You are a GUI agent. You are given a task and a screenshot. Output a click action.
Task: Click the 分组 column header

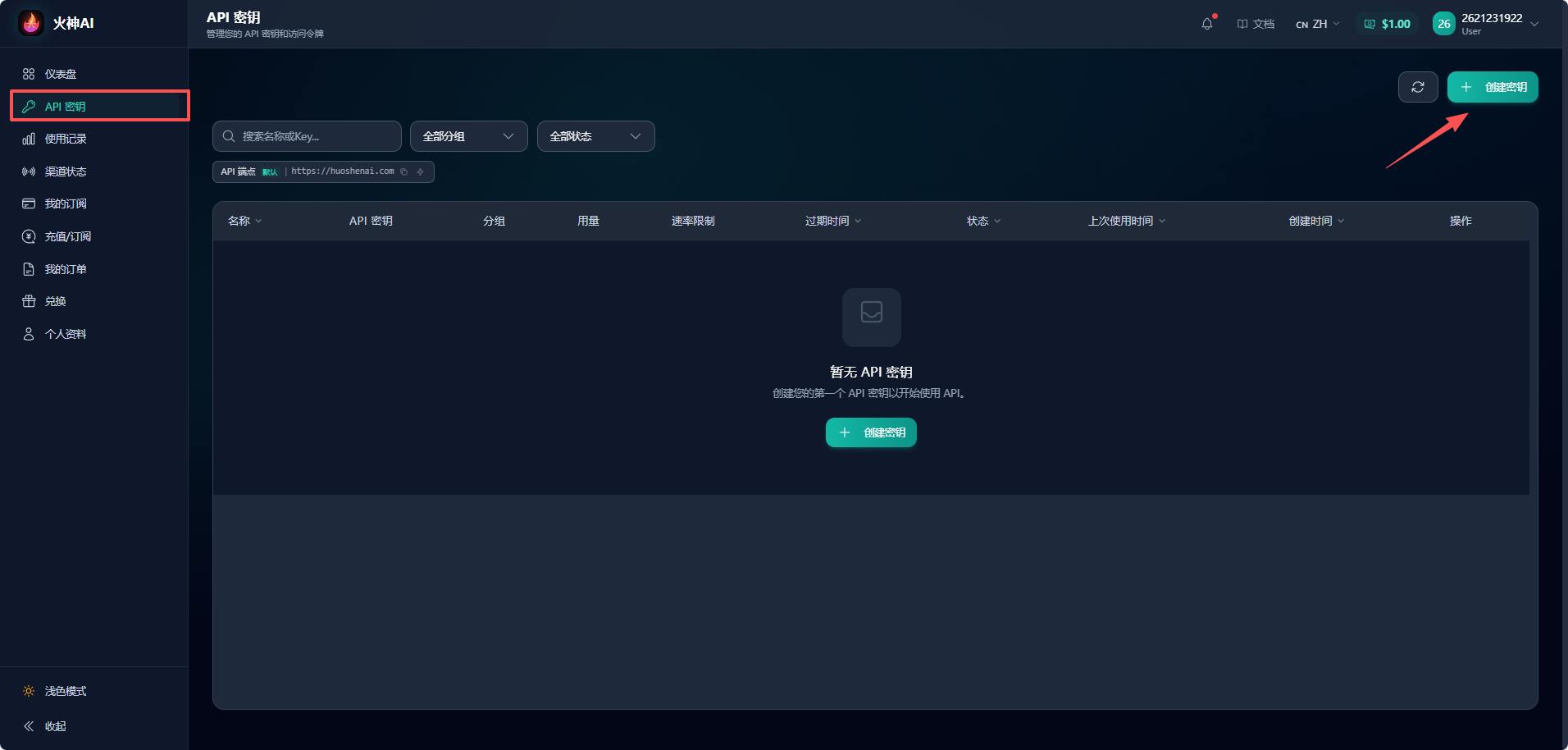[x=494, y=221]
